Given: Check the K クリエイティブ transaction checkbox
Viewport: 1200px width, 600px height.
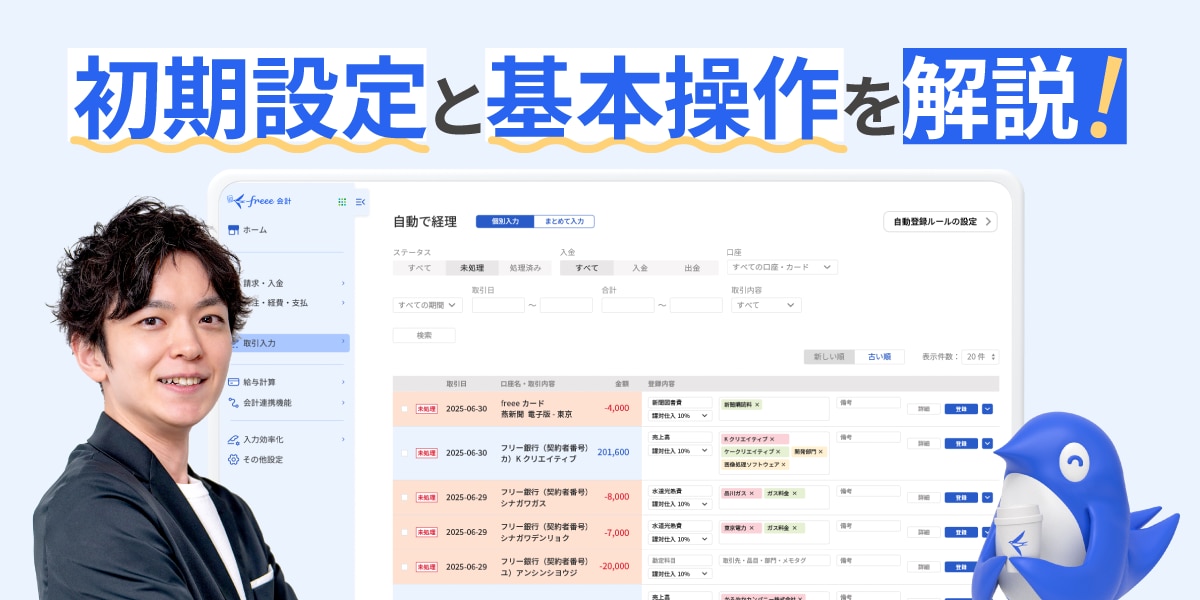Looking at the screenshot, I should 405,453.
